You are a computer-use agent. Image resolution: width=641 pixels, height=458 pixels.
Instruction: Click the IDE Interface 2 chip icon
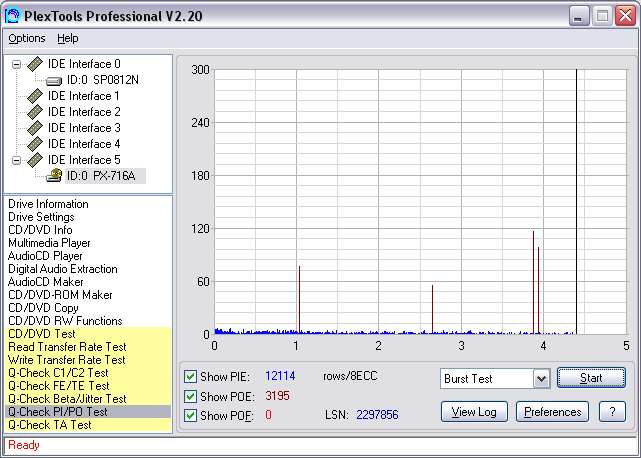click(x=35, y=112)
